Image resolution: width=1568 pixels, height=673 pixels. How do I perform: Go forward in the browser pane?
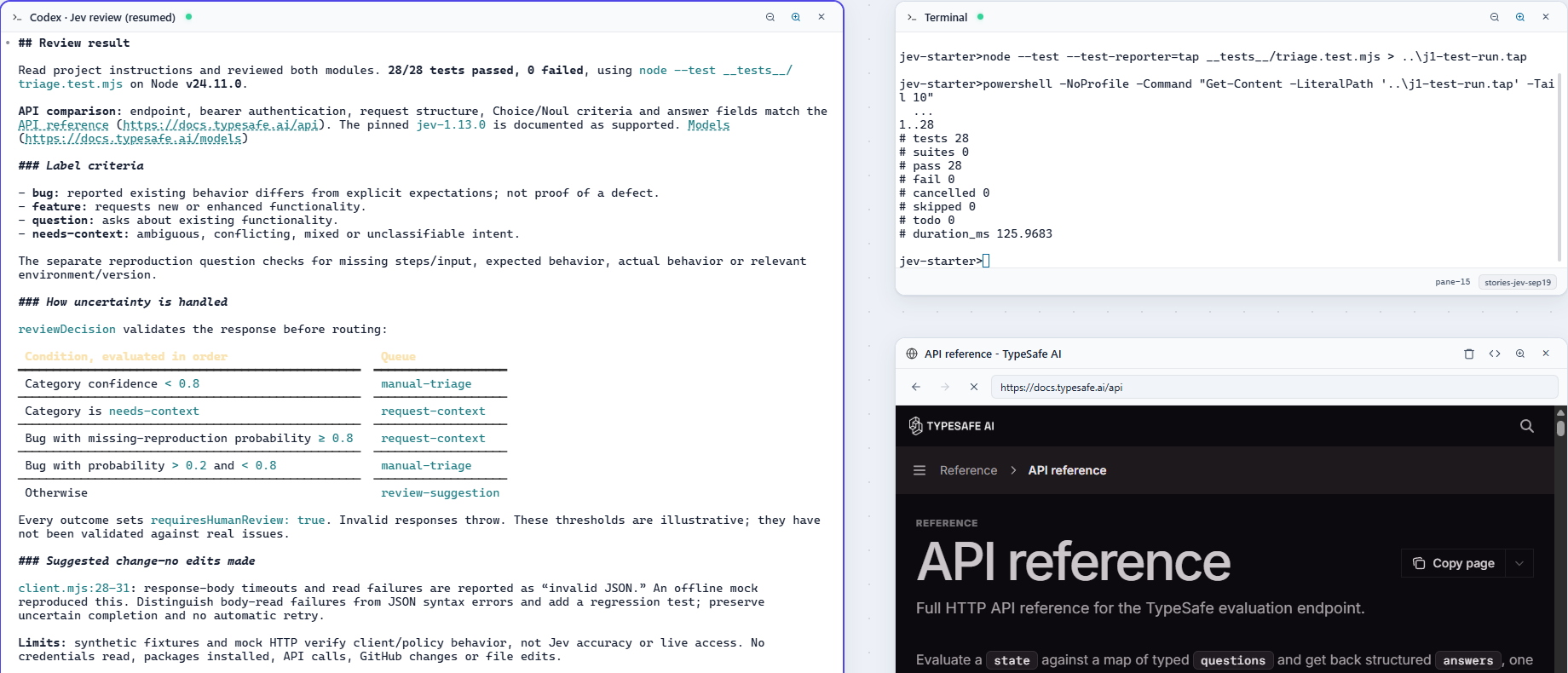coord(945,387)
